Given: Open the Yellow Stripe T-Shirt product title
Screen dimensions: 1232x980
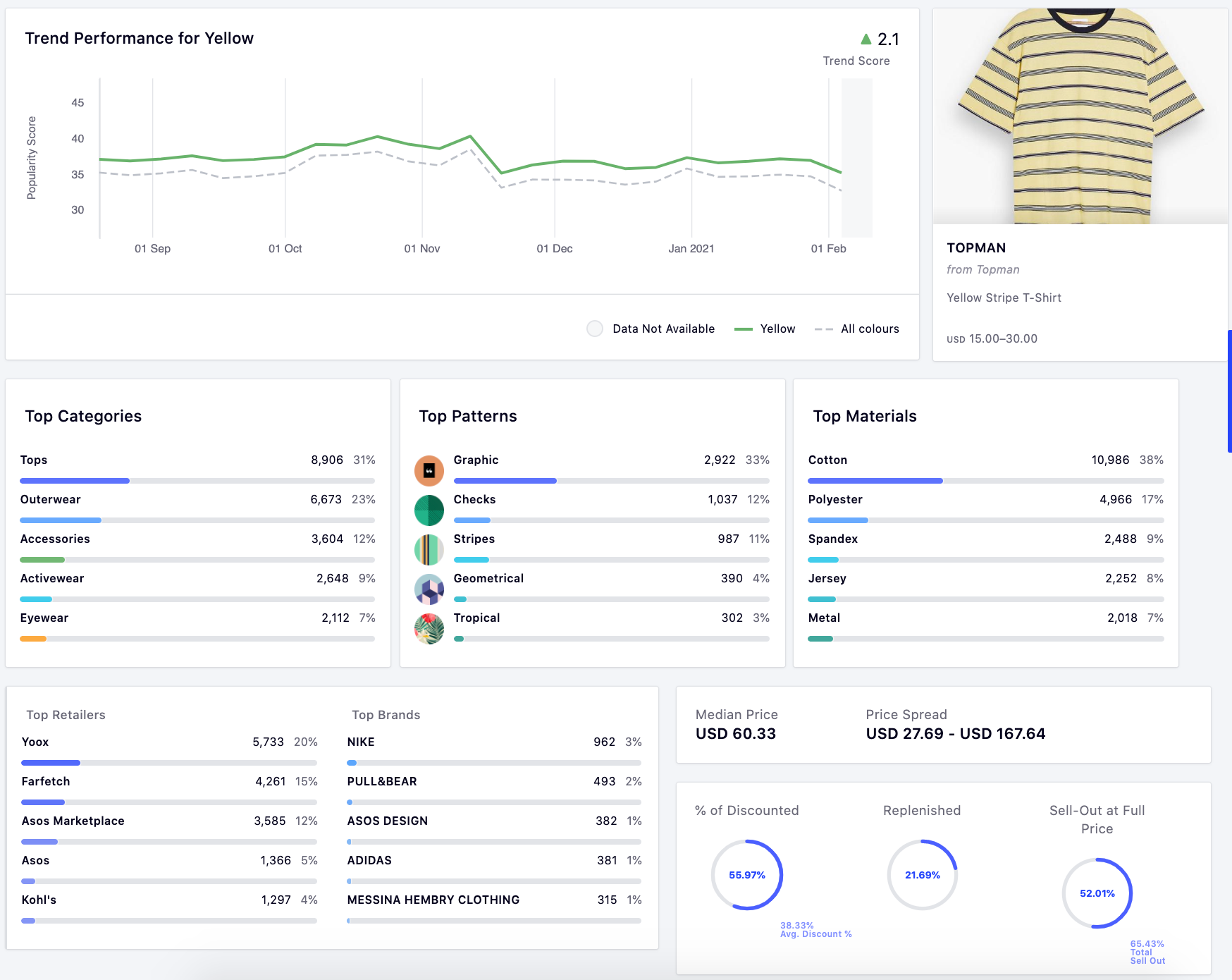Looking at the screenshot, I should (1004, 298).
